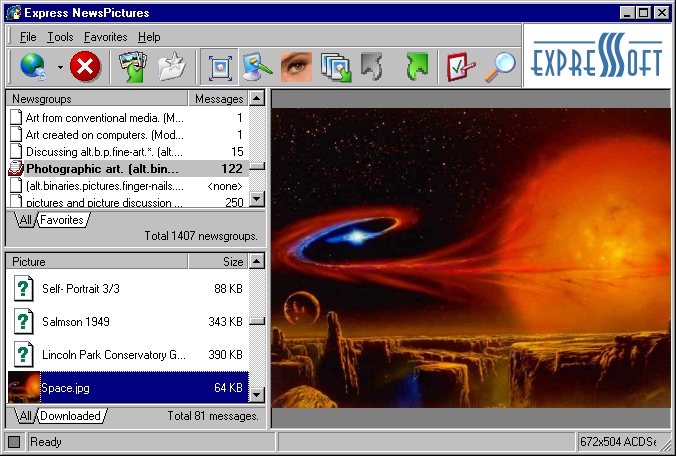Viewport: 676px width, 456px height.
Task: Select the Space.jpg picture row
Action: (128, 387)
